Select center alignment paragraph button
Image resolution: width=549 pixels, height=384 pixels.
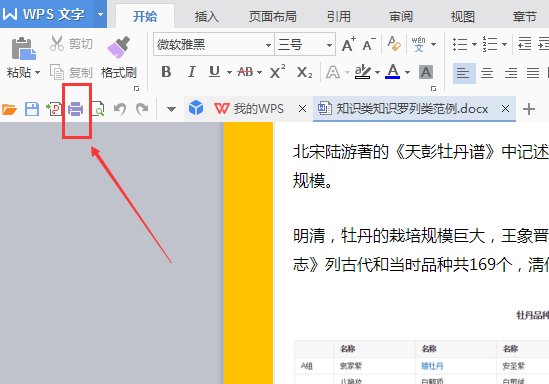[487, 73]
